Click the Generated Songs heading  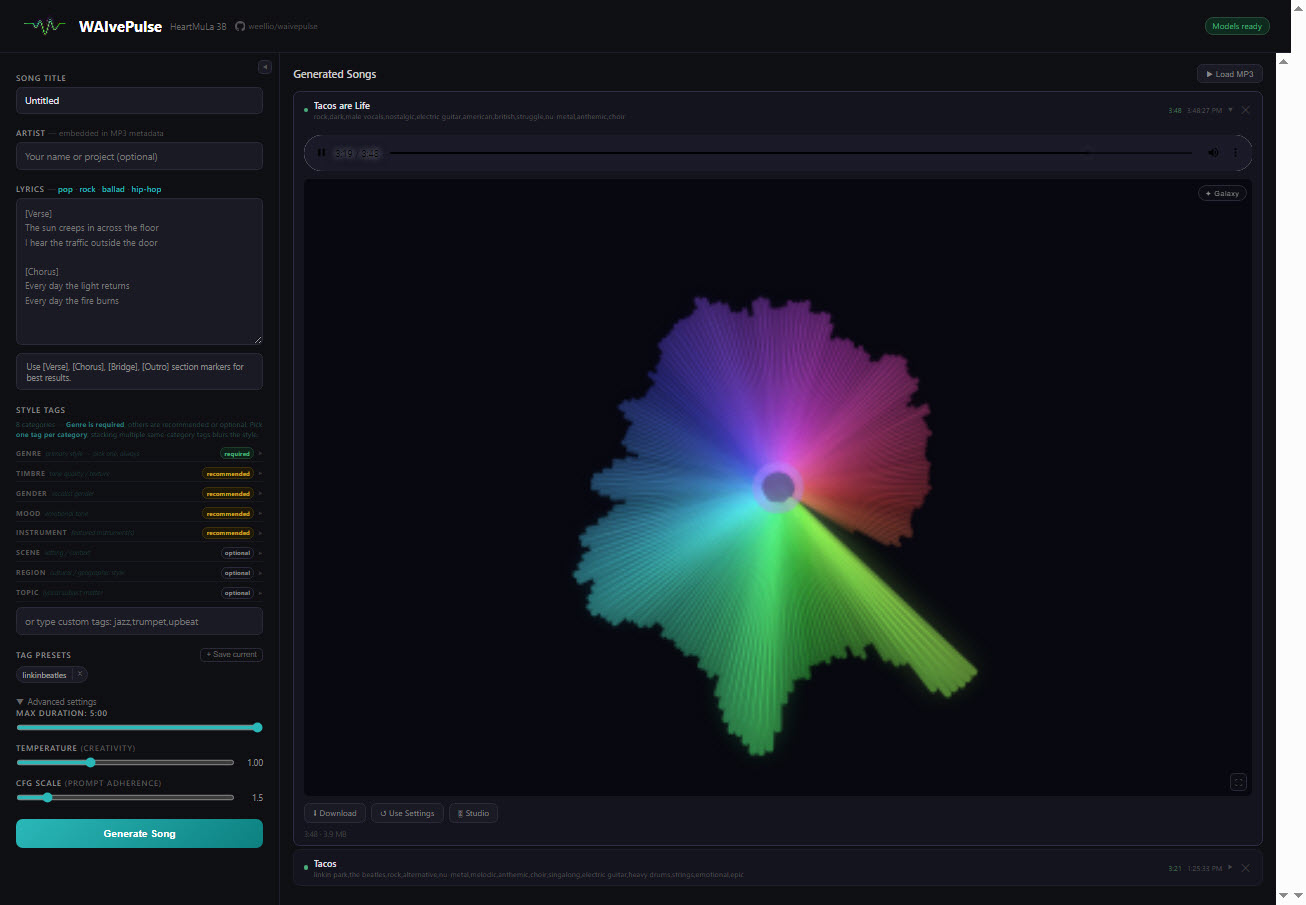pos(334,74)
